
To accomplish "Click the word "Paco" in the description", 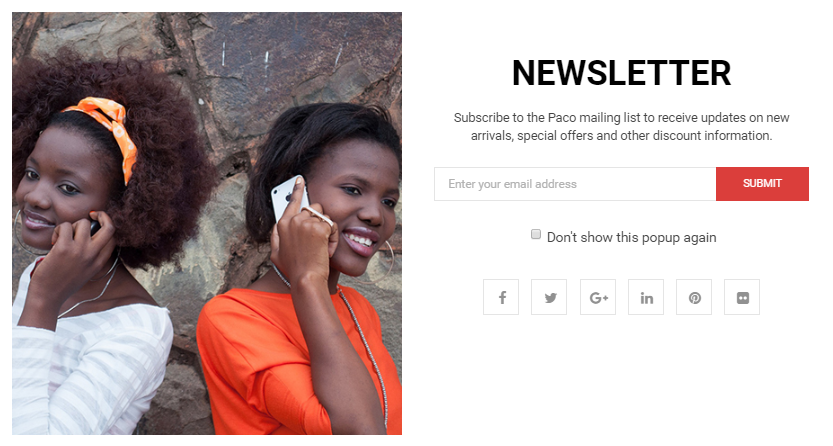I will pyautogui.click(x=562, y=117).
